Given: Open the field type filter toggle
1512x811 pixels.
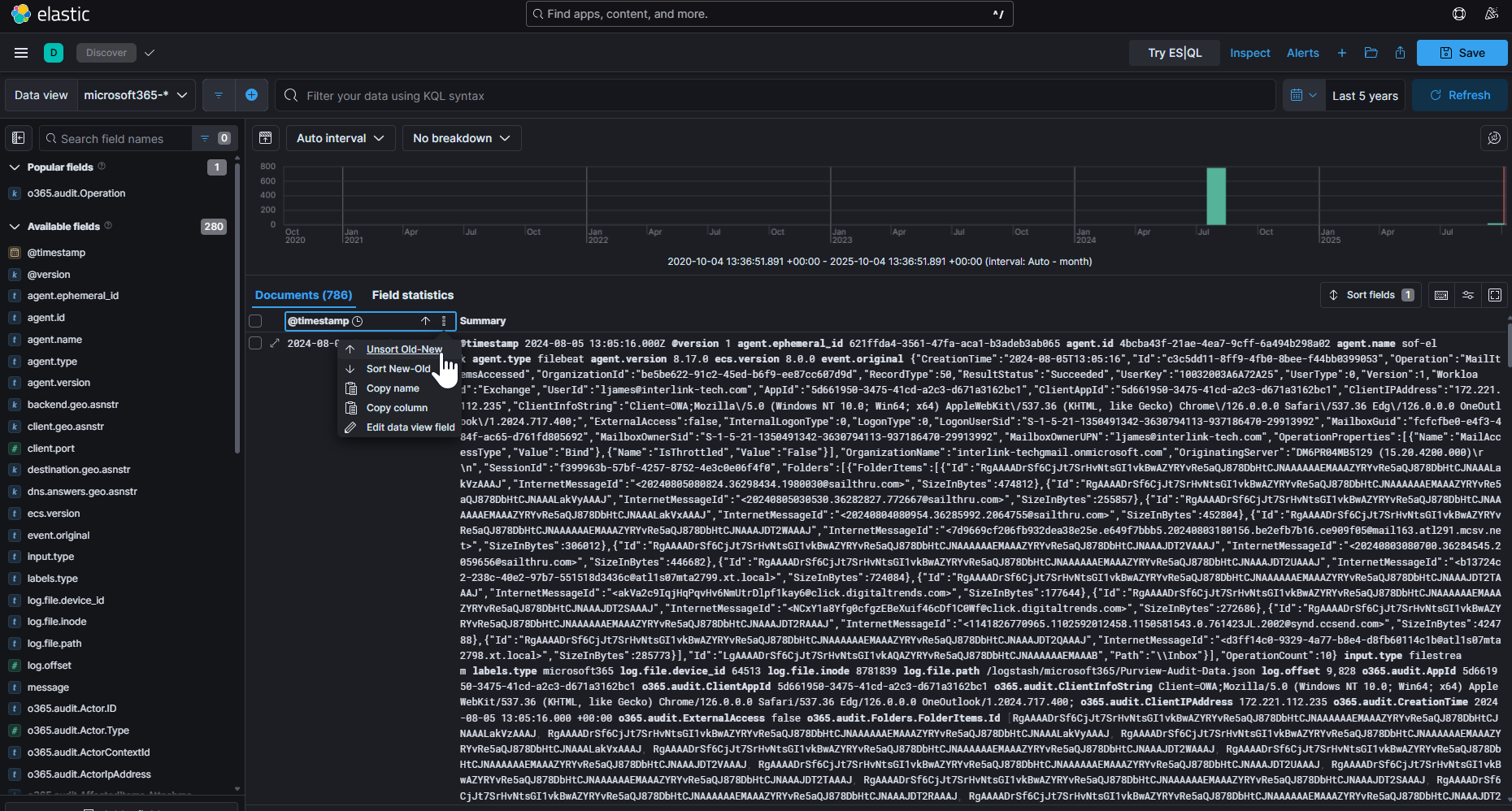Looking at the screenshot, I should (213, 138).
